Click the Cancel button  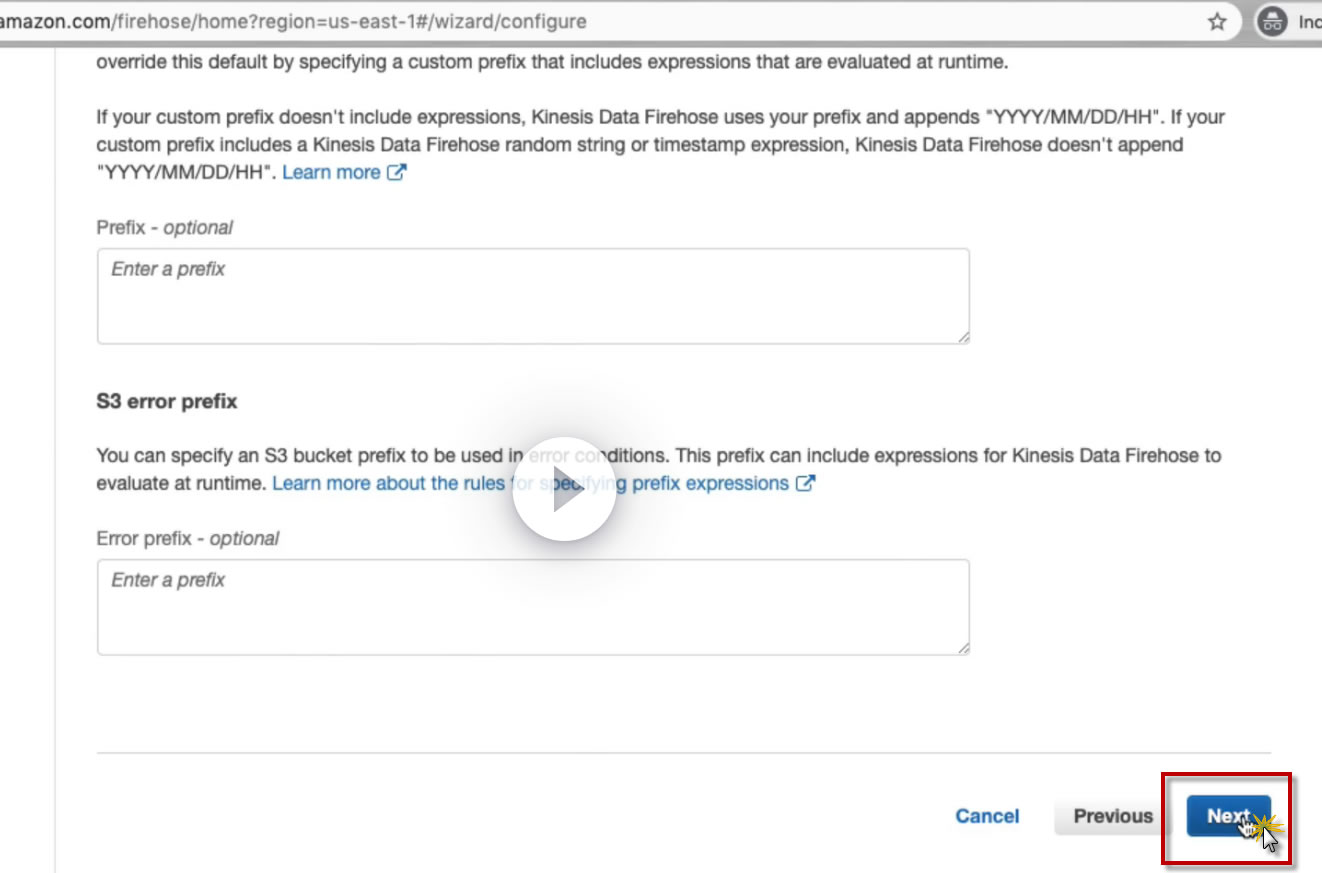[987, 816]
